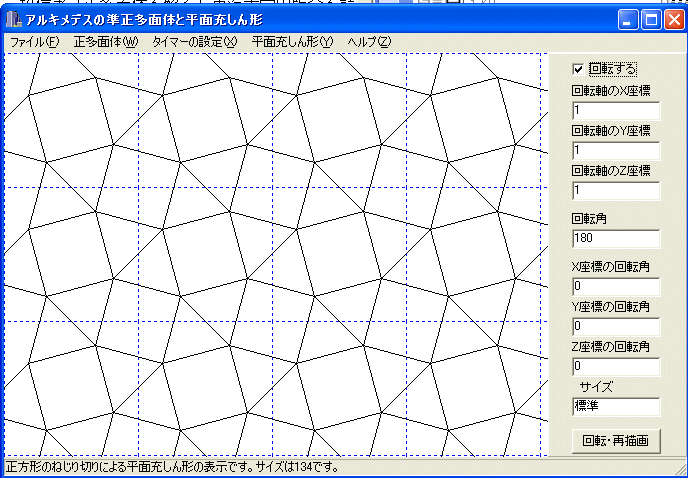Open the ファイル(F) menu
Viewport: 688px width, 478px height.
coord(34,42)
